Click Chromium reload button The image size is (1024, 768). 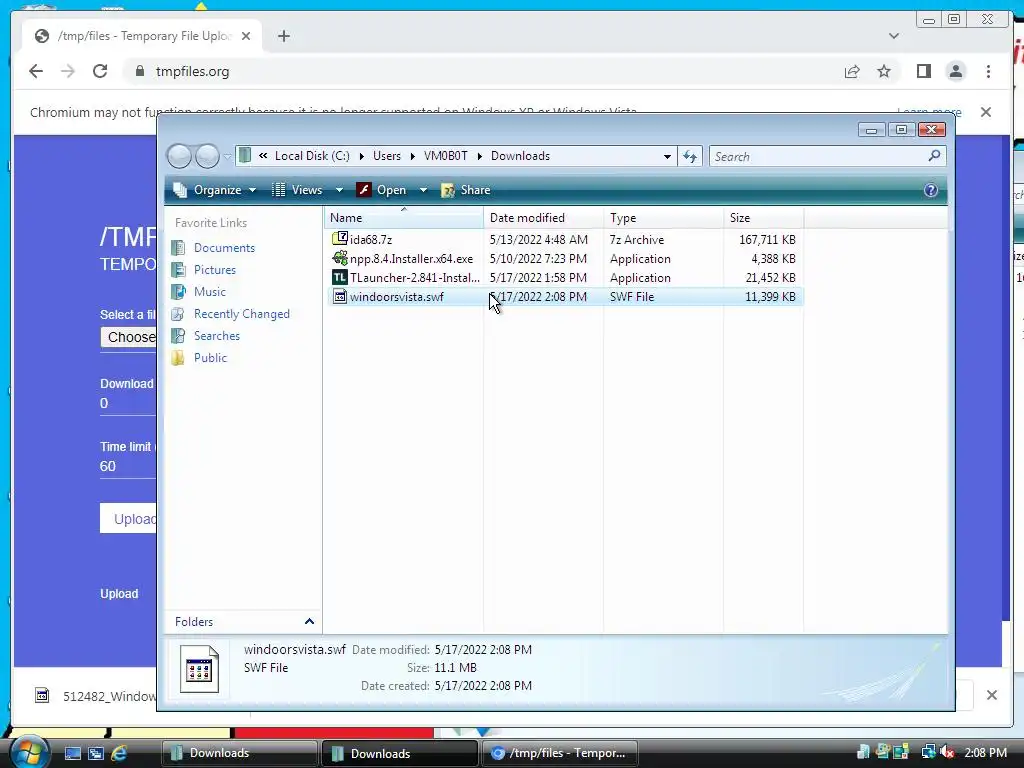click(x=100, y=71)
